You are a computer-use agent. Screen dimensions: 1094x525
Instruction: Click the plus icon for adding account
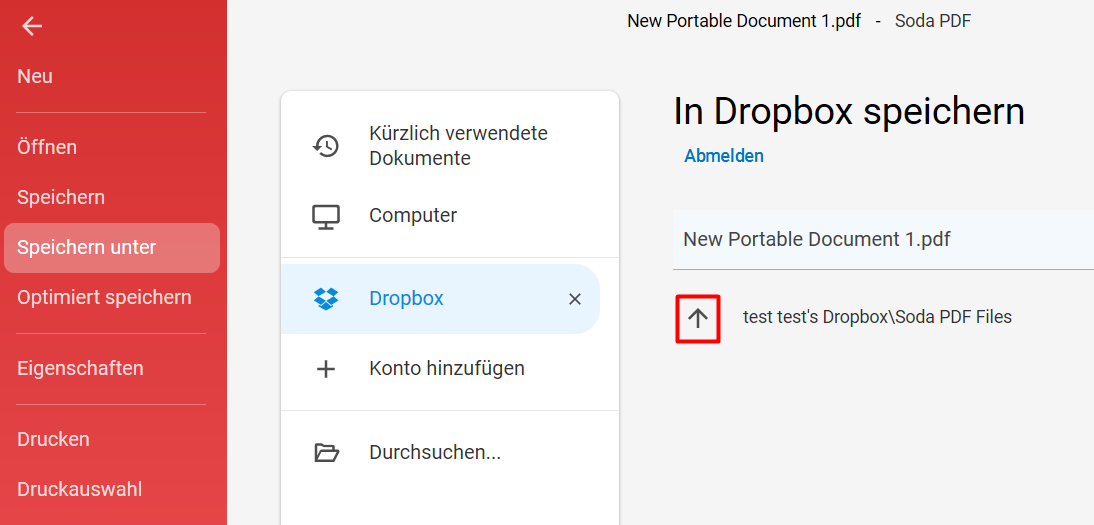(x=326, y=369)
